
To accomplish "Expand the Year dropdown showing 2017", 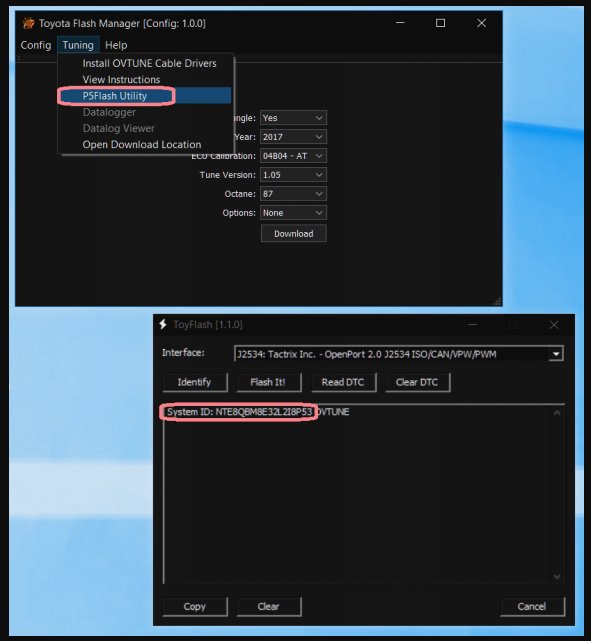I will pyautogui.click(x=293, y=137).
